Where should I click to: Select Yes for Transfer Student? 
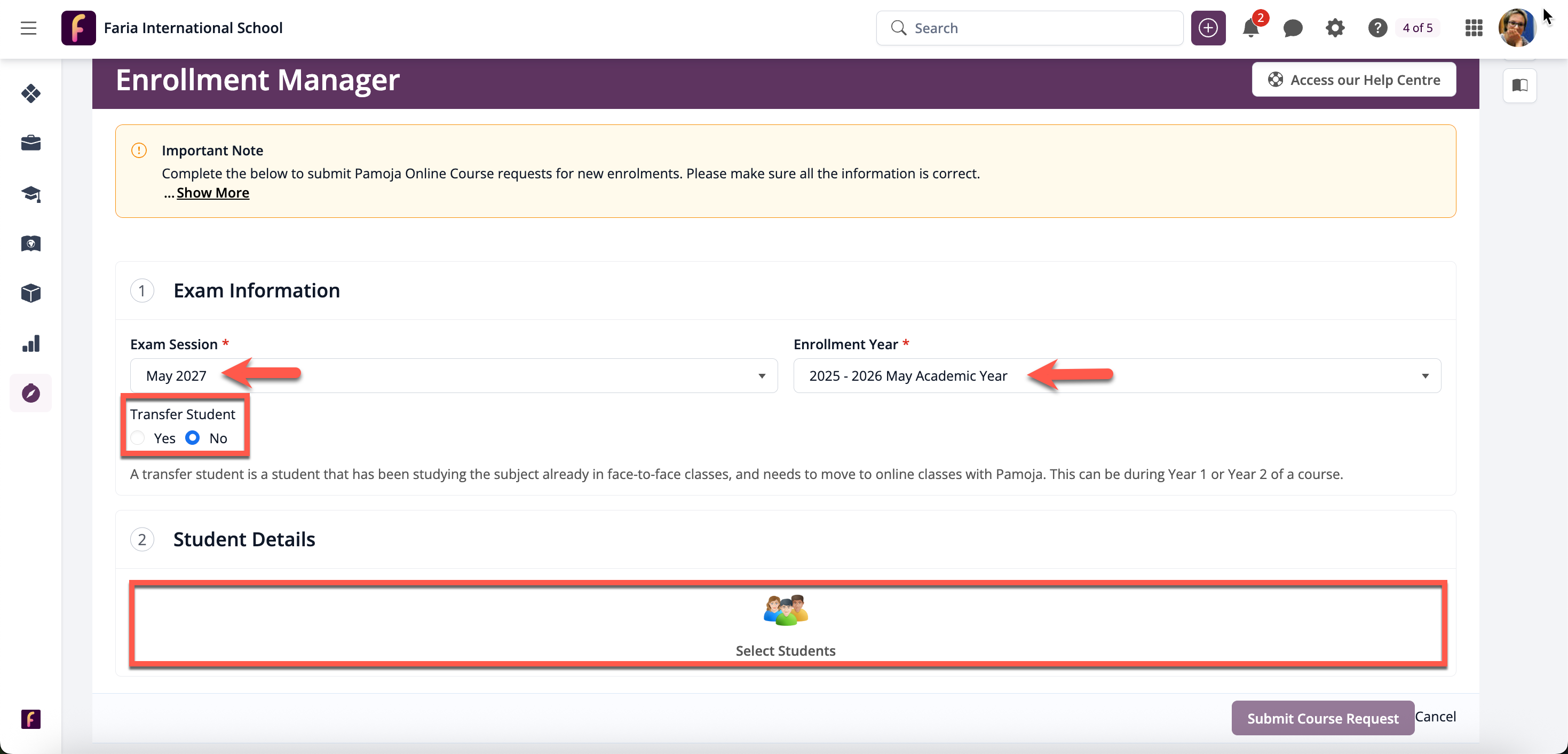138,438
